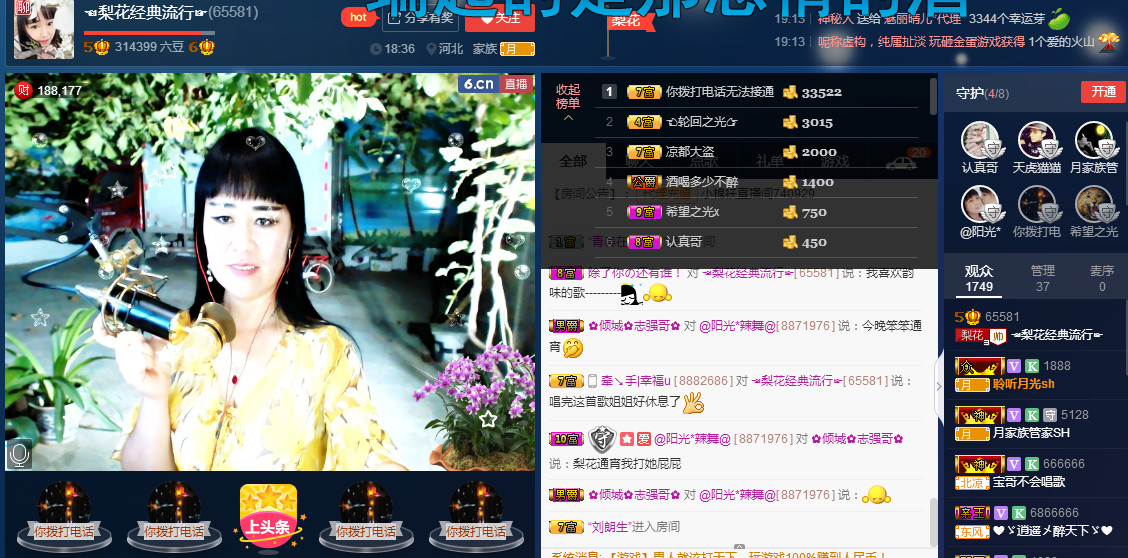Click guard avatar 天虎猫猫
Screen dimensions: 1128x558
[1037, 140]
